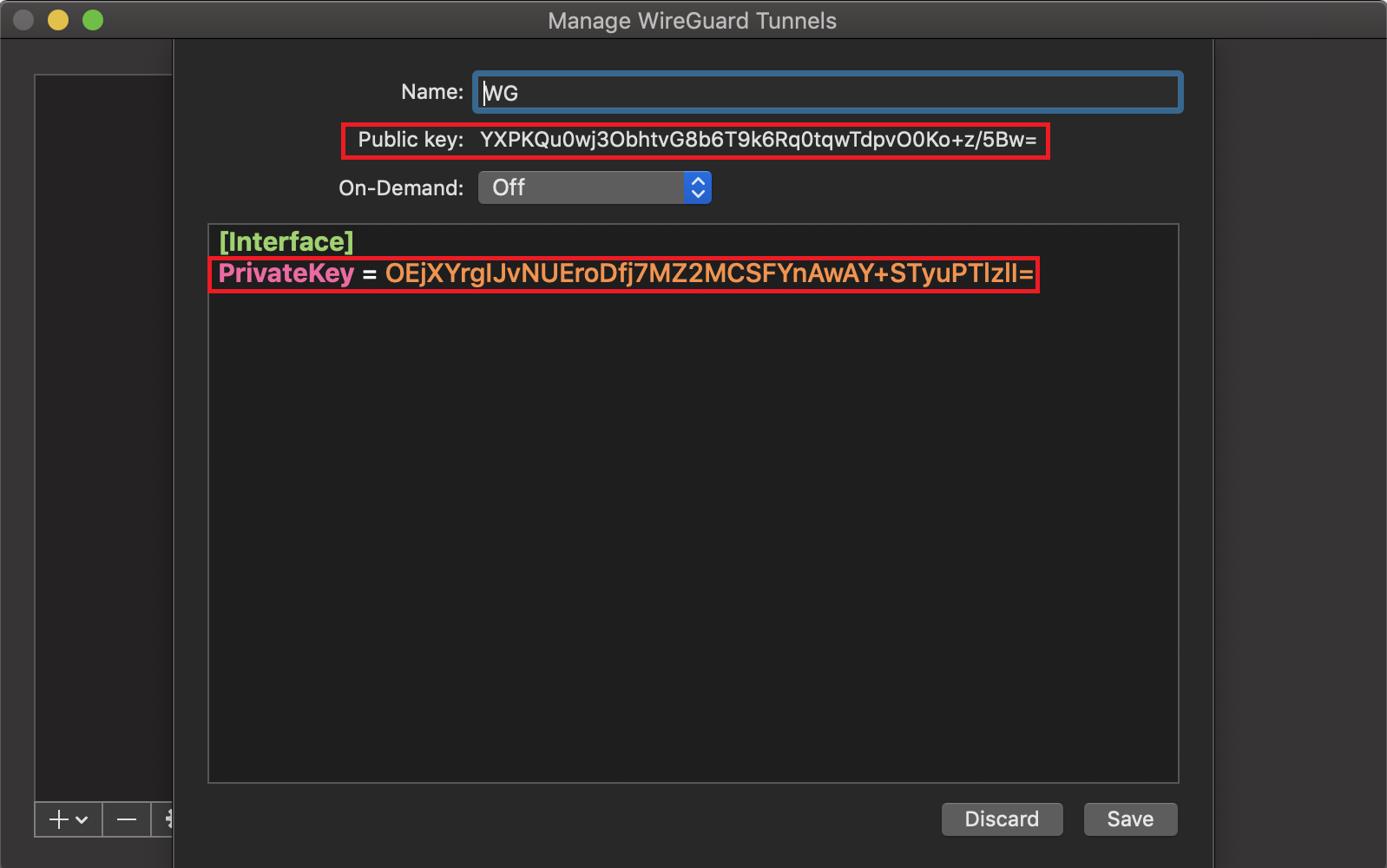Viewport: 1387px width, 868px height.
Task: Click the Manage WireGuard Tunnels title bar
Action: tap(692, 20)
